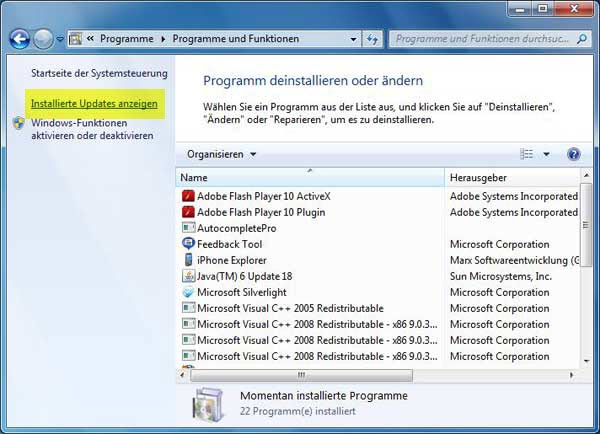This screenshot has width=600, height=434.
Task: Click the Back navigation arrow button
Action: click(x=20, y=40)
